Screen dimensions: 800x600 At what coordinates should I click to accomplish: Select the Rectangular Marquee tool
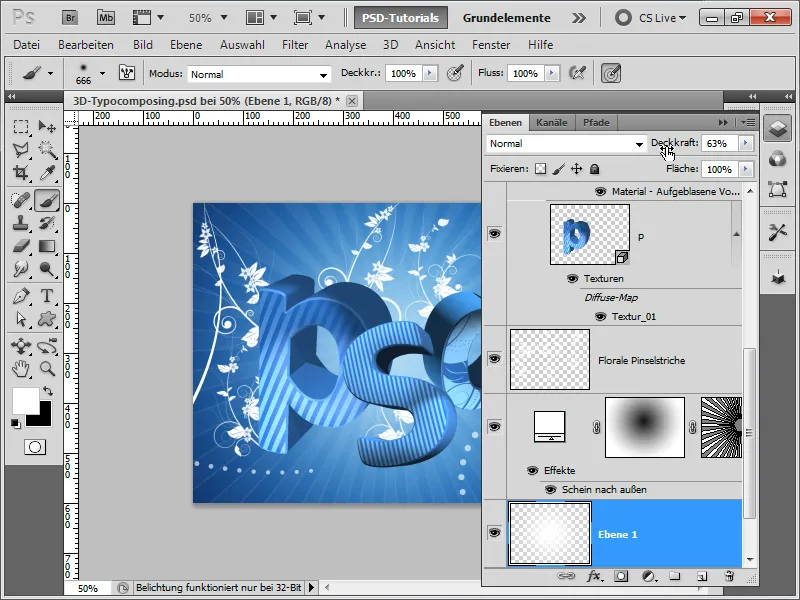click(20, 127)
